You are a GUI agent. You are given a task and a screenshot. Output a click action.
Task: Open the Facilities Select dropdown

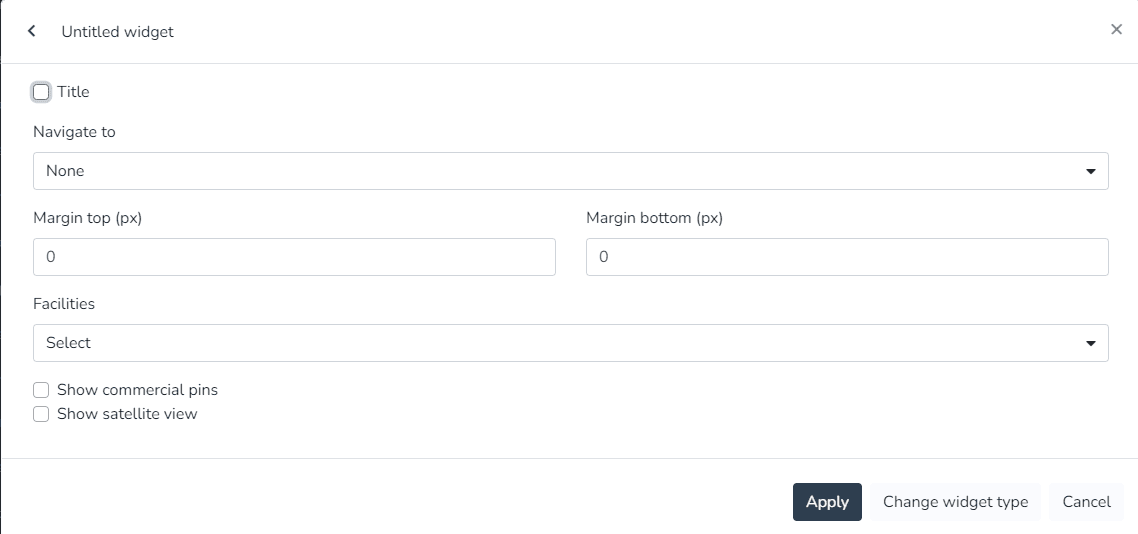click(570, 343)
